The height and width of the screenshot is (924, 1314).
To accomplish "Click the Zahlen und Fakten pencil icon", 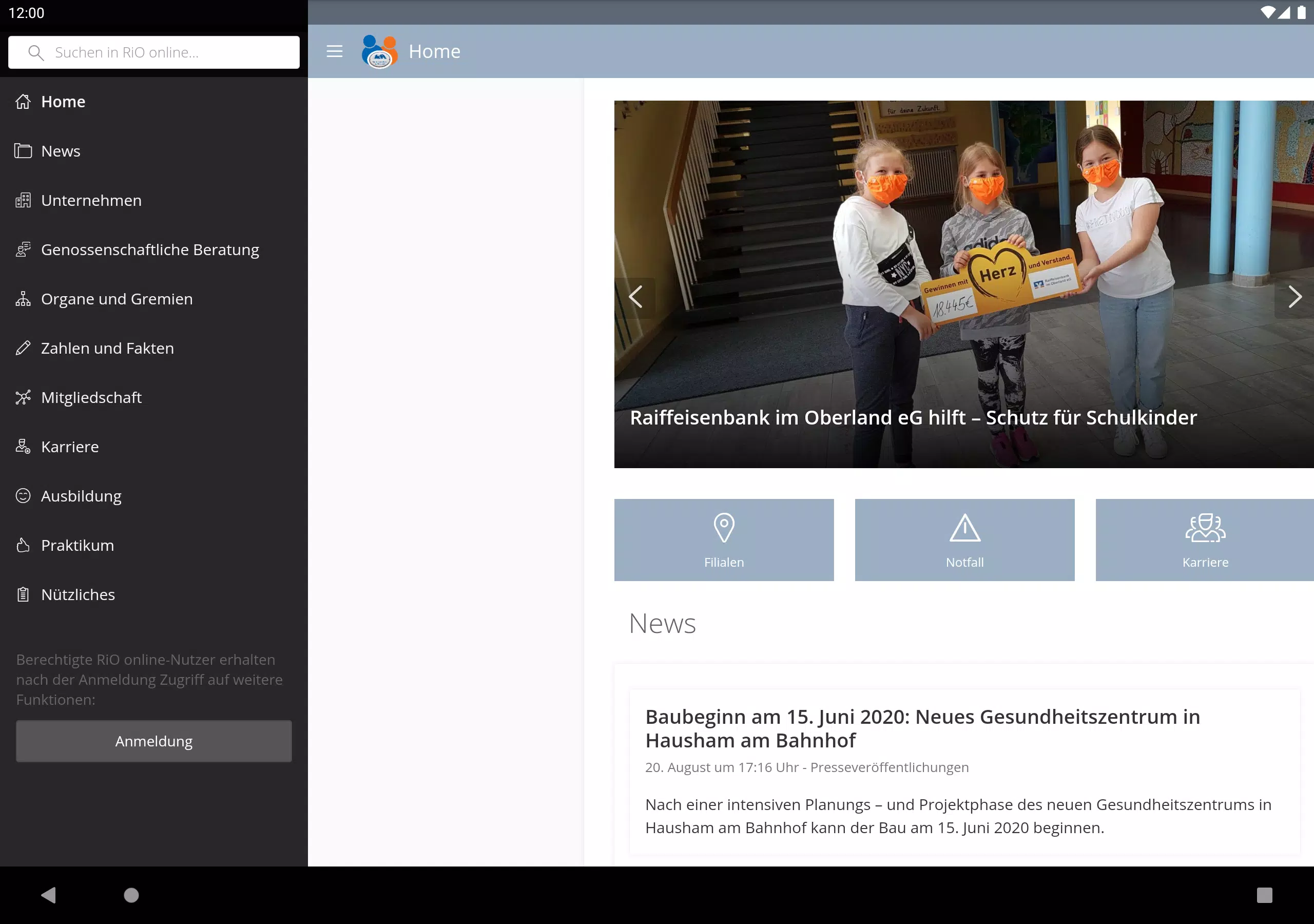I will [x=23, y=348].
